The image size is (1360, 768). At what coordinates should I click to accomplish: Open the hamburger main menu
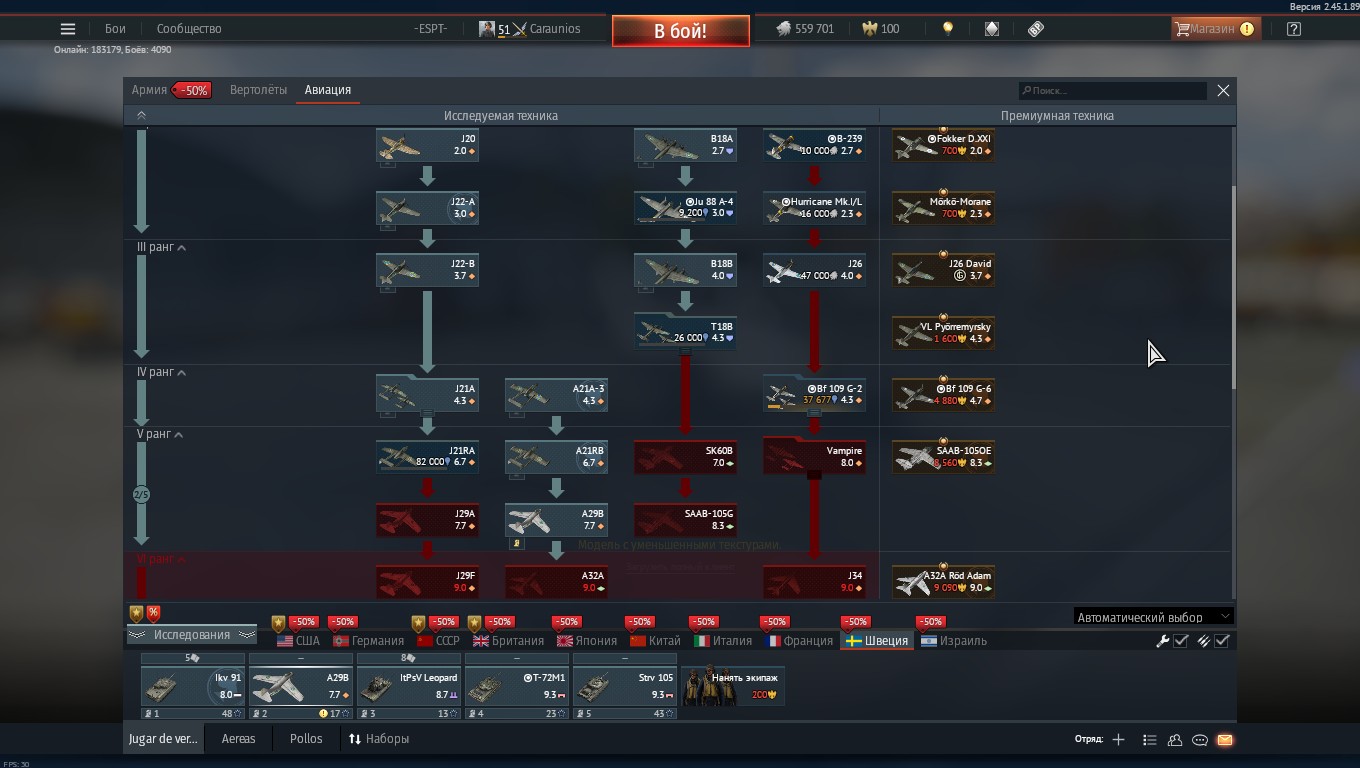(x=68, y=29)
